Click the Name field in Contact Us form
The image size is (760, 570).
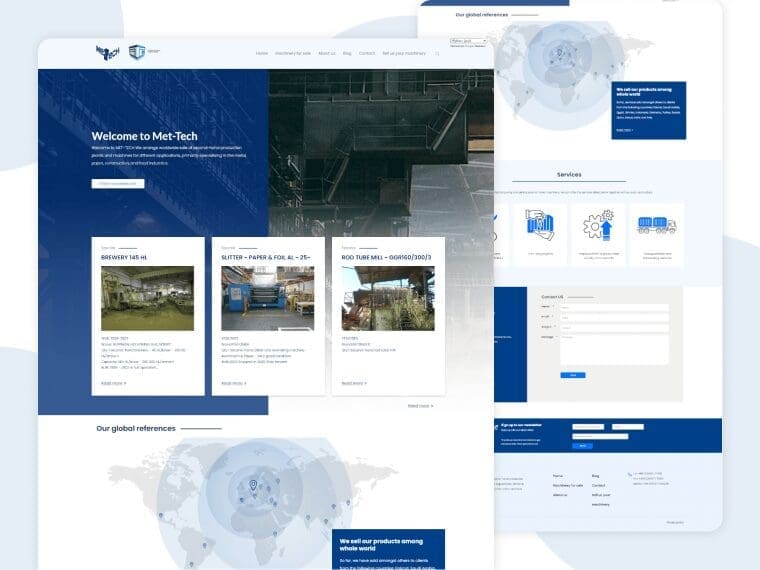pos(615,307)
